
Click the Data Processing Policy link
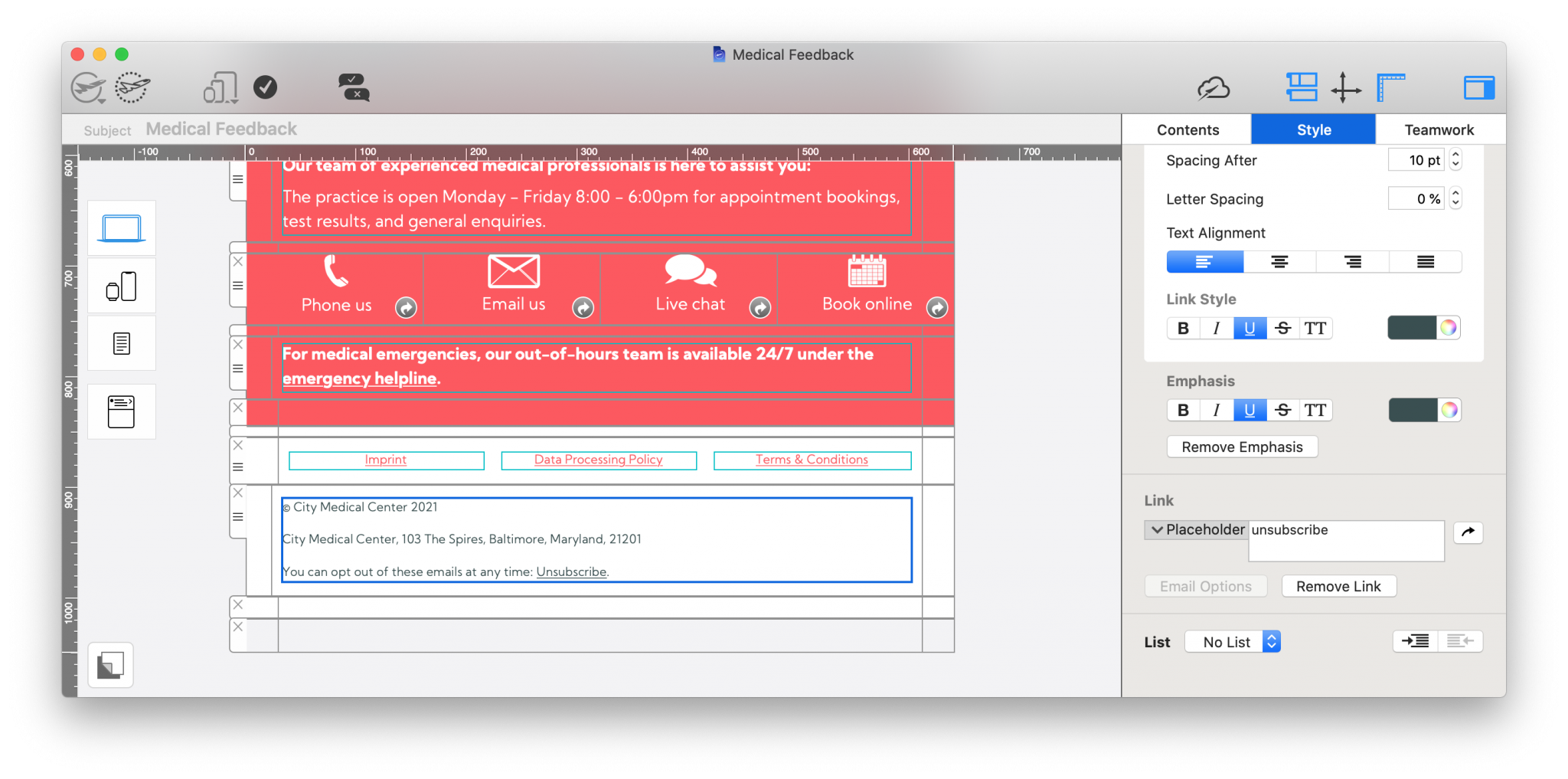(x=599, y=460)
